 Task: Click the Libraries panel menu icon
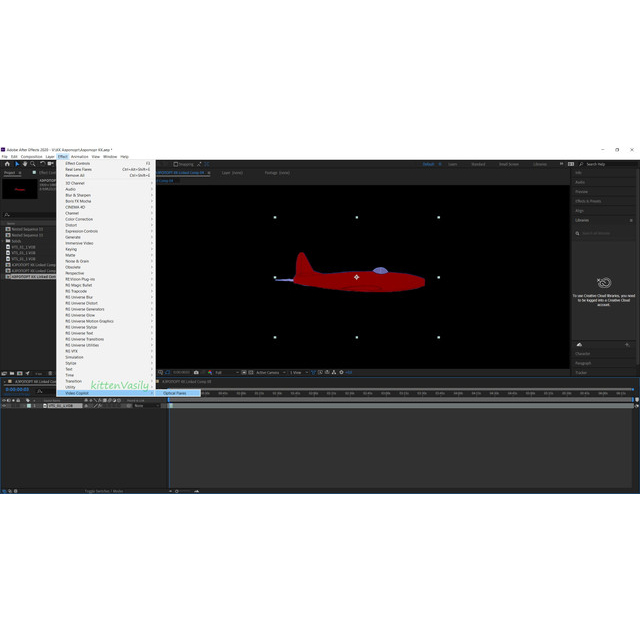pyautogui.click(x=631, y=220)
